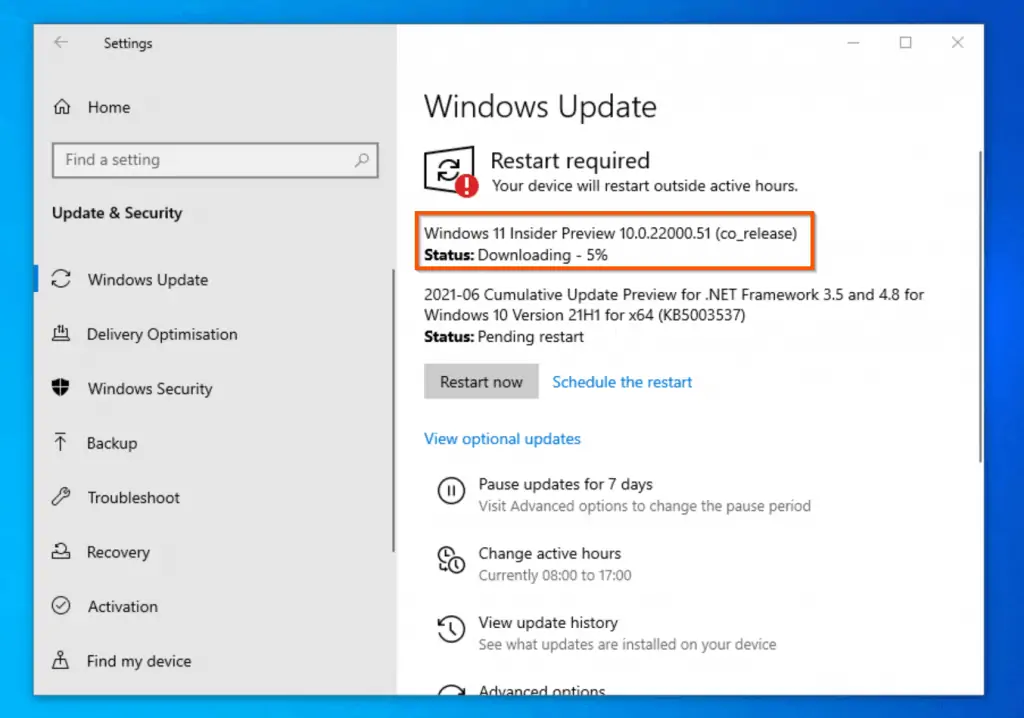Click the Delivery Optimisation icon
Image resolution: width=1024 pixels, height=718 pixels.
pos(61,334)
